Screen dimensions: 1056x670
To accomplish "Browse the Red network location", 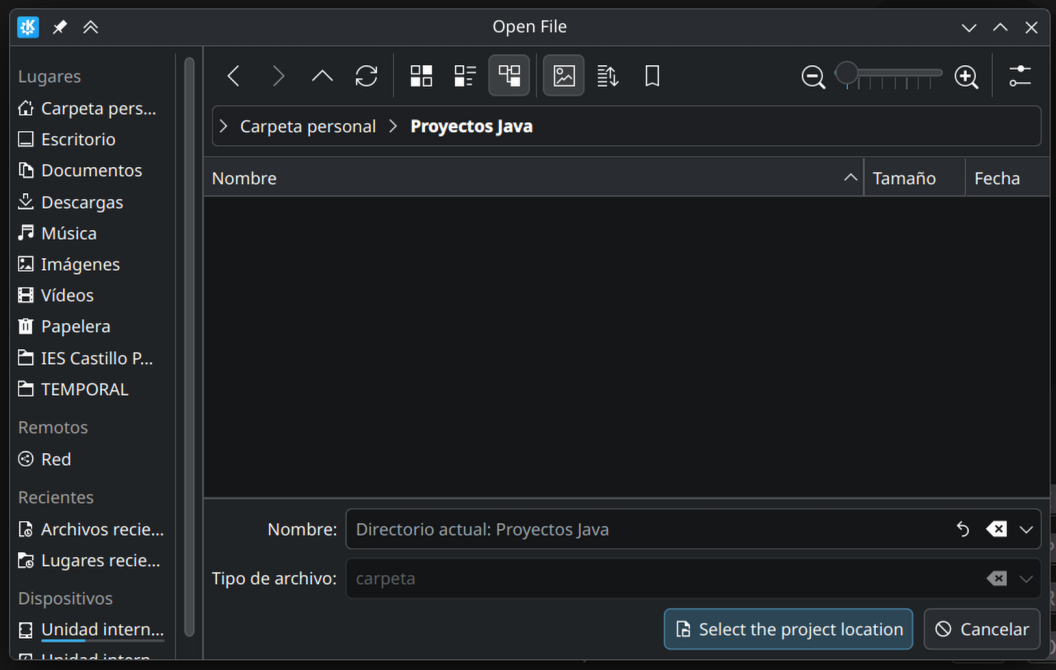I will tap(92, 459).
